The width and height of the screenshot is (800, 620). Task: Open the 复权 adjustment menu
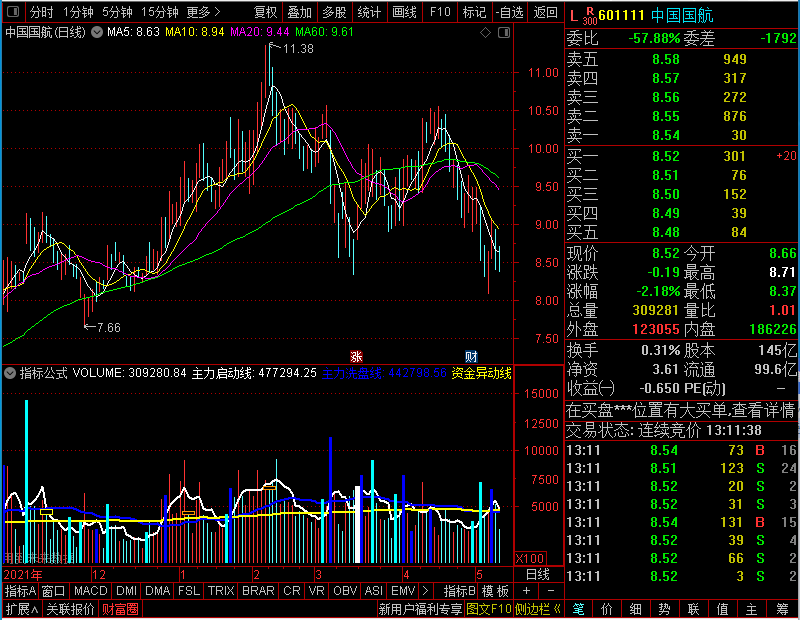(x=265, y=12)
